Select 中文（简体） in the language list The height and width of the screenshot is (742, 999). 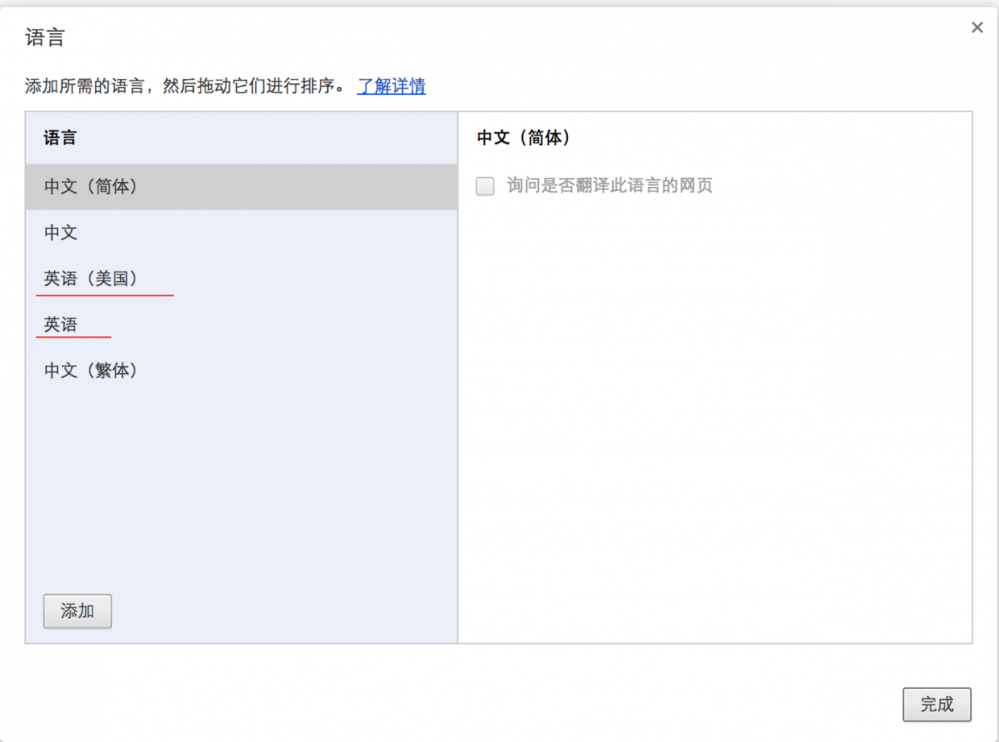pos(91,187)
